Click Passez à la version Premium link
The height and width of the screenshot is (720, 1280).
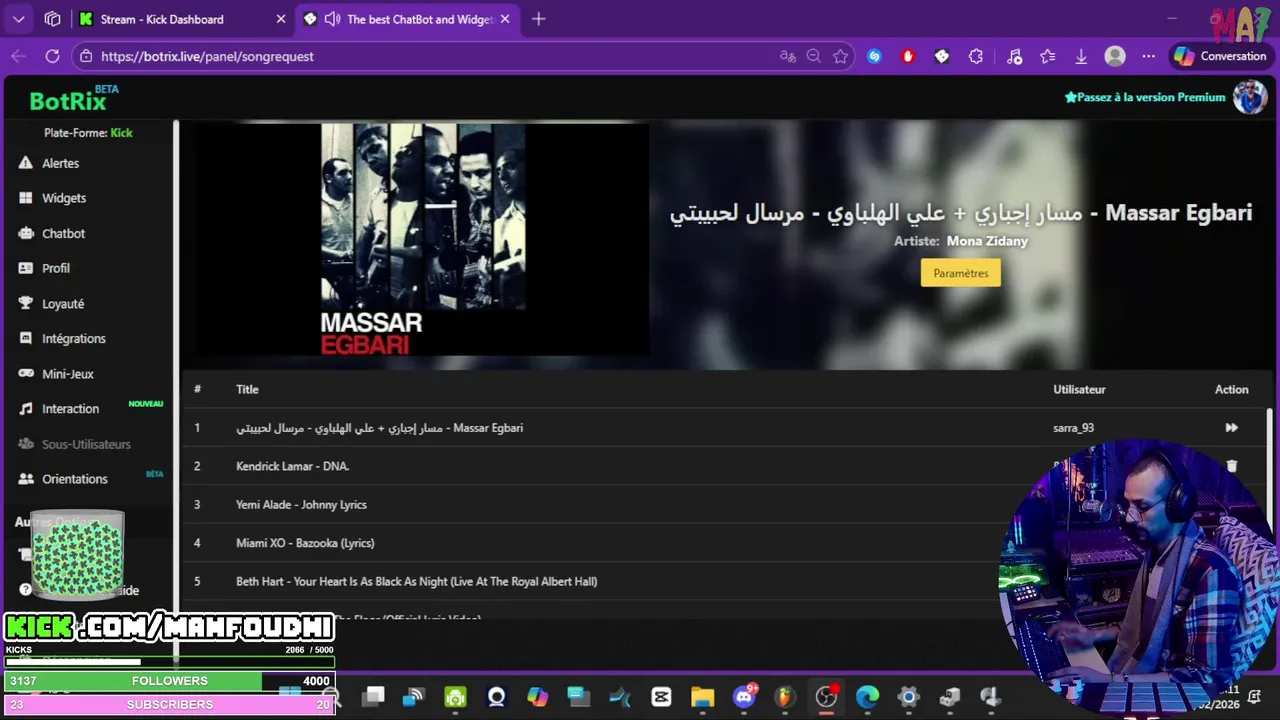[1145, 97]
